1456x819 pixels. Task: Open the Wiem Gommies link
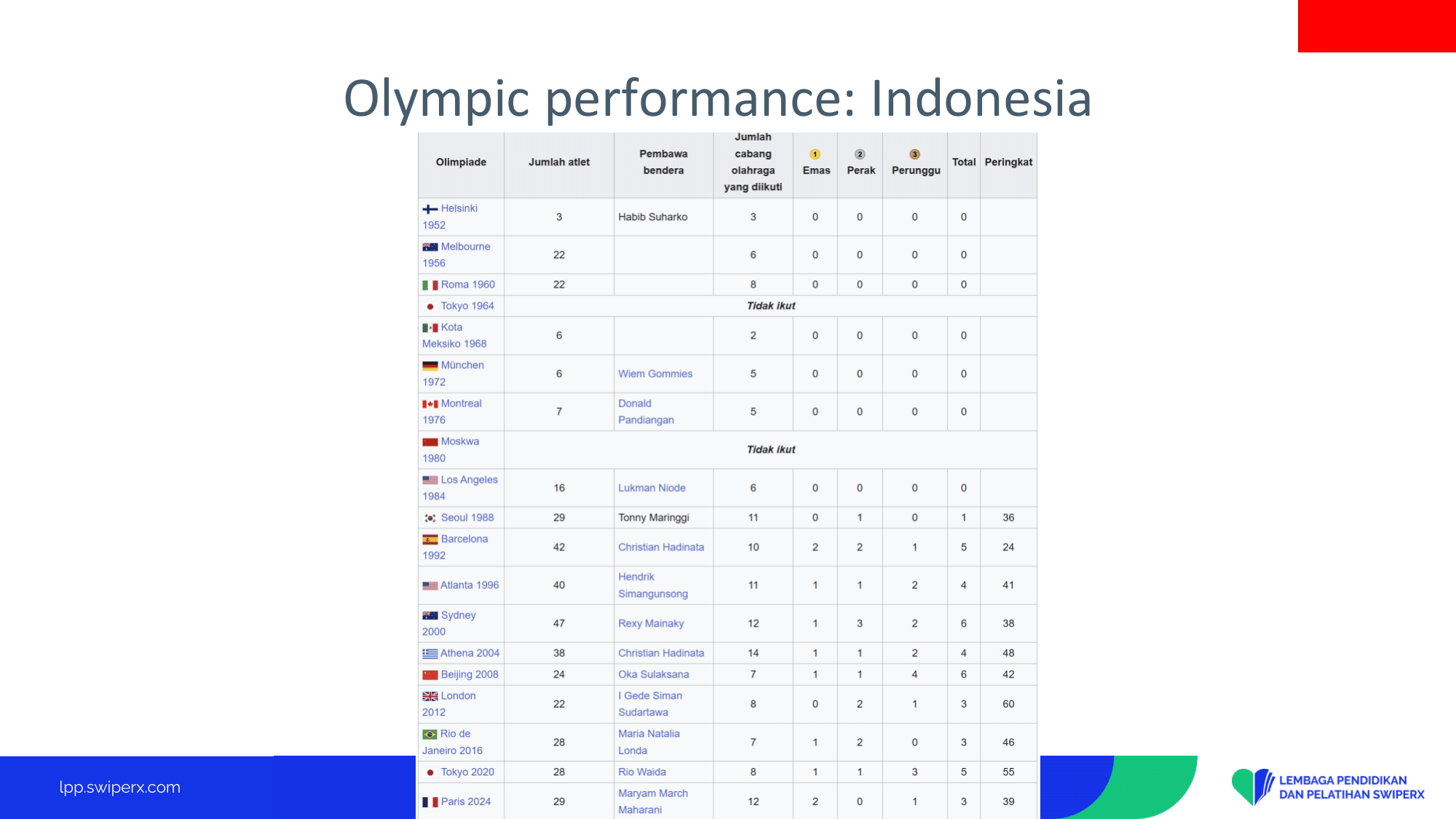click(x=655, y=374)
